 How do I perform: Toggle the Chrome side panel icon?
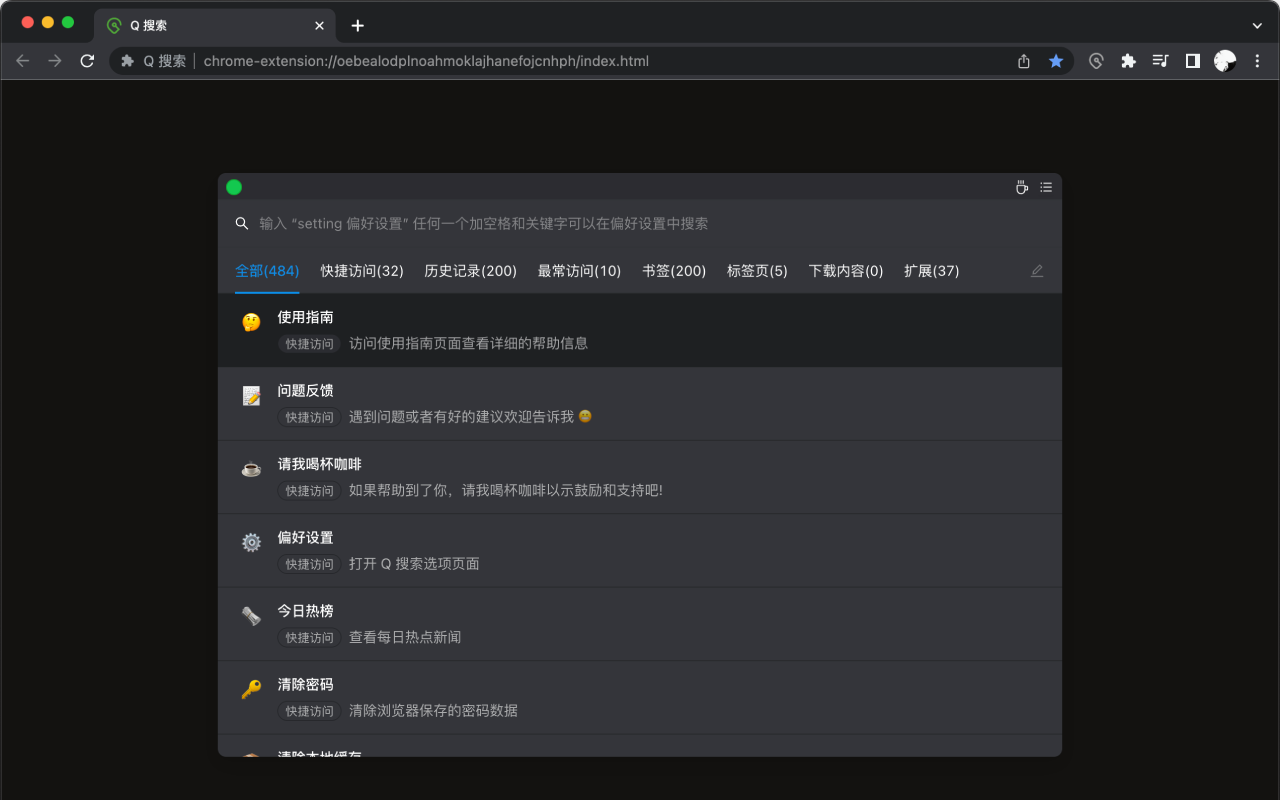(1192, 61)
